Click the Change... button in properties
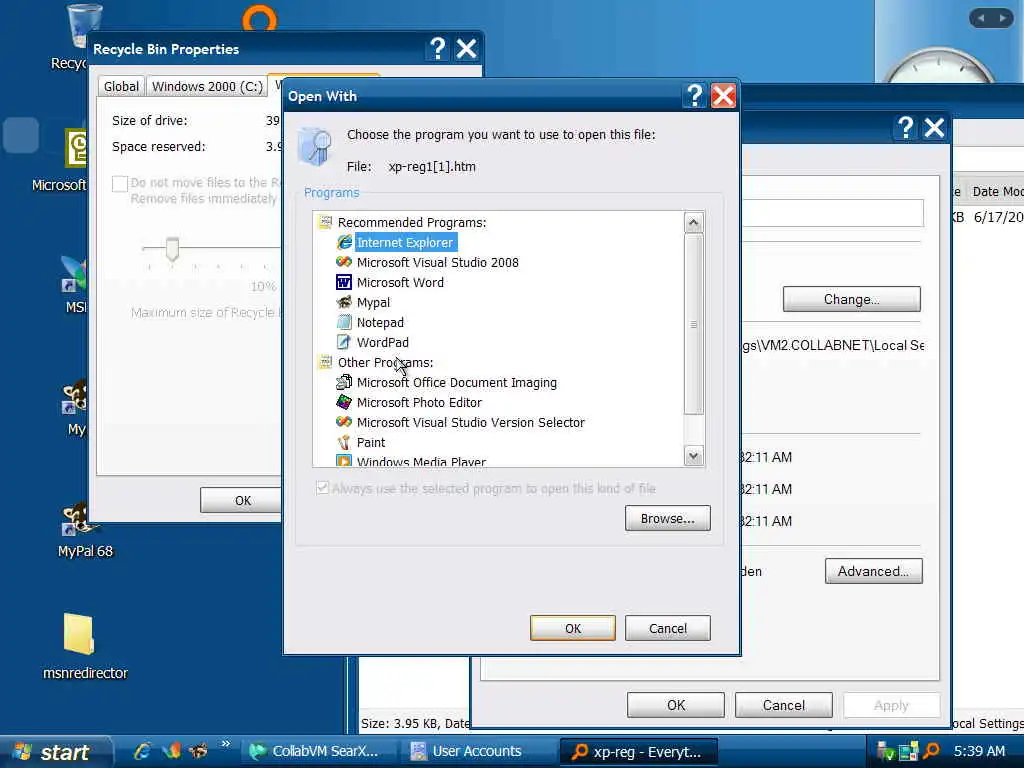 [x=852, y=299]
